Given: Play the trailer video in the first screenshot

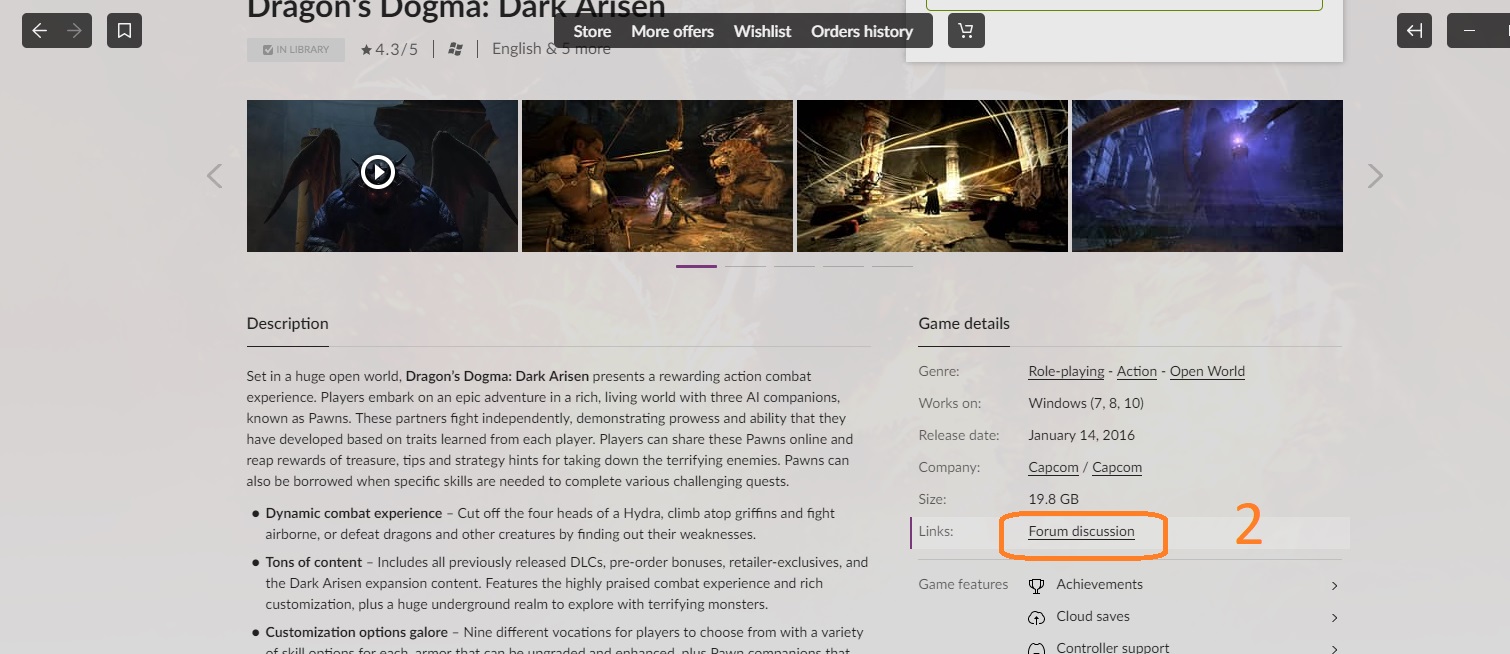Looking at the screenshot, I should (378, 172).
